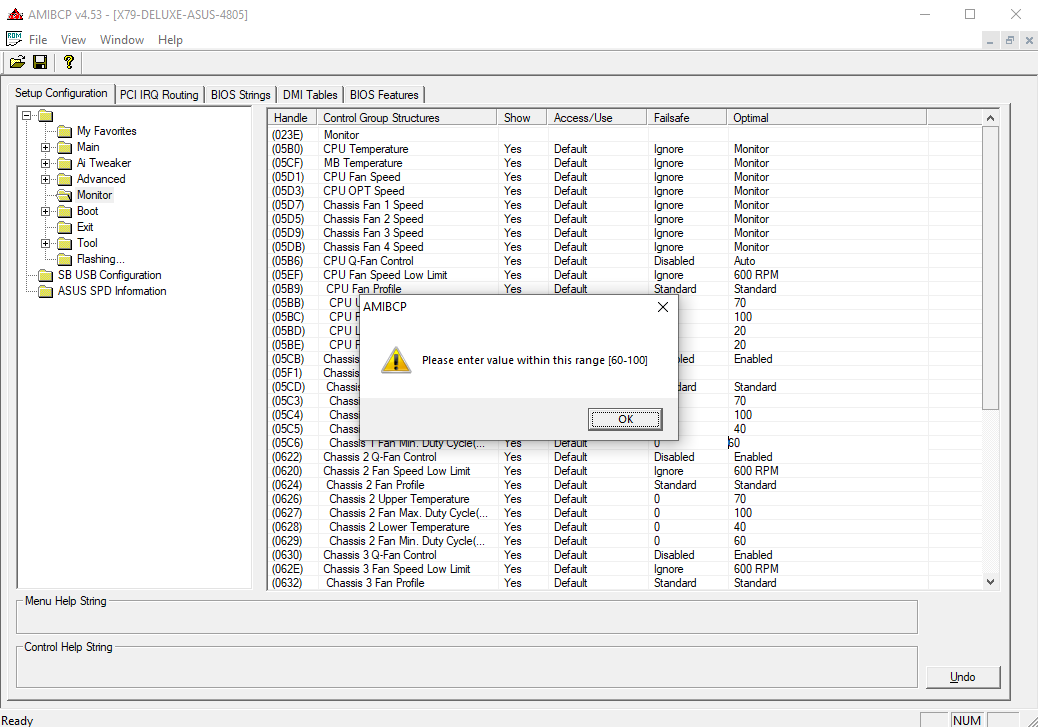Close the AMIBCP warning dialog with X
Image resolution: width=1038 pixels, height=727 pixels.
coord(663,307)
